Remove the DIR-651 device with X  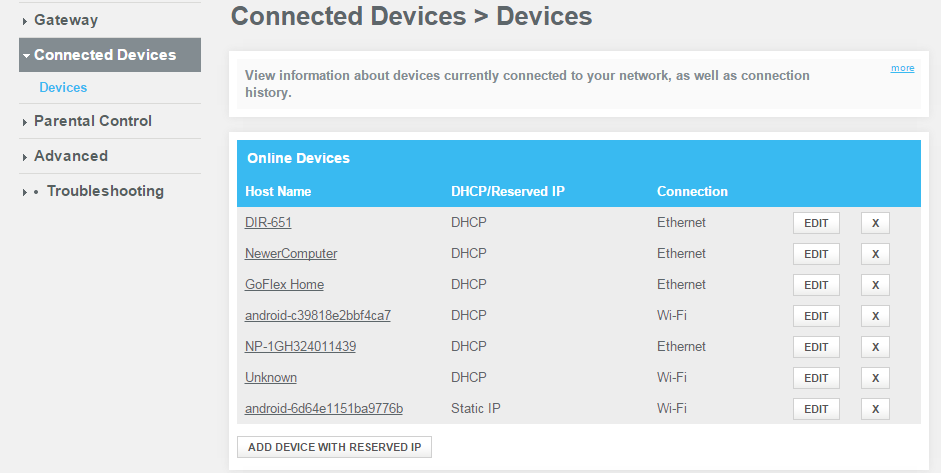(875, 223)
